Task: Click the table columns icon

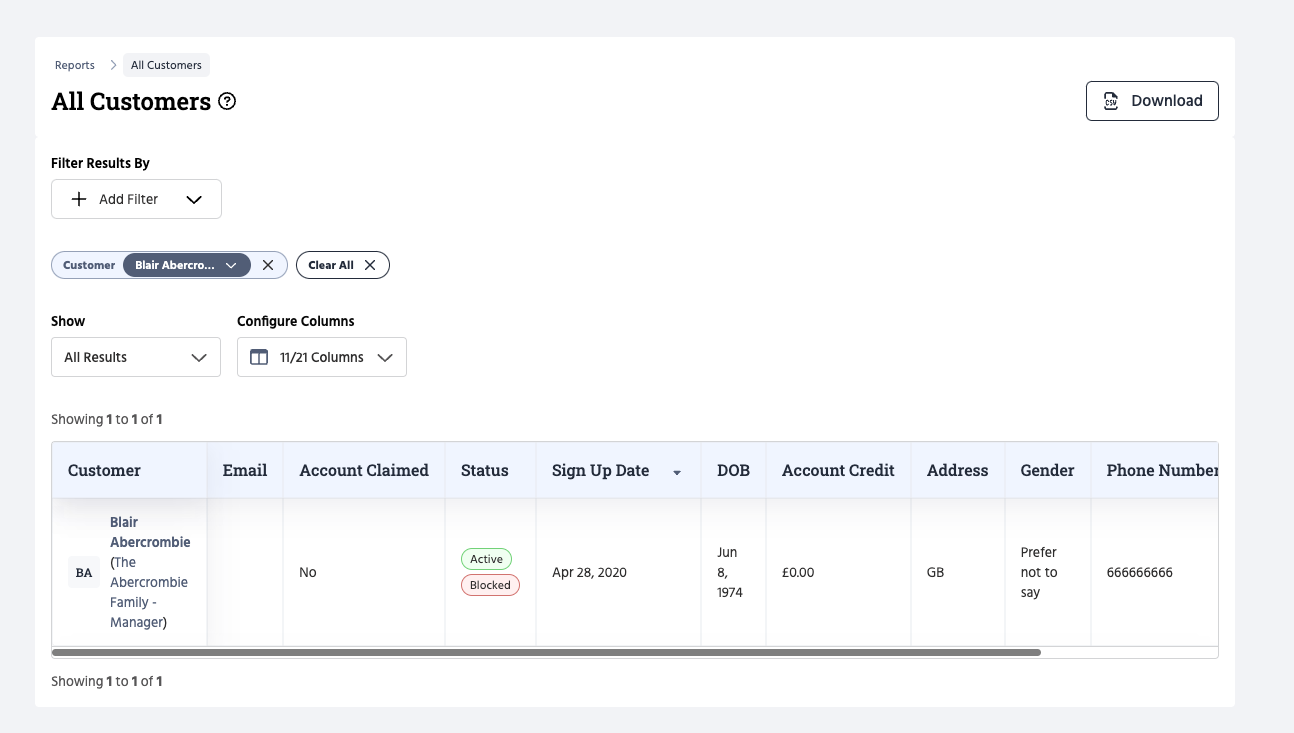Action: [x=259, y=357]
